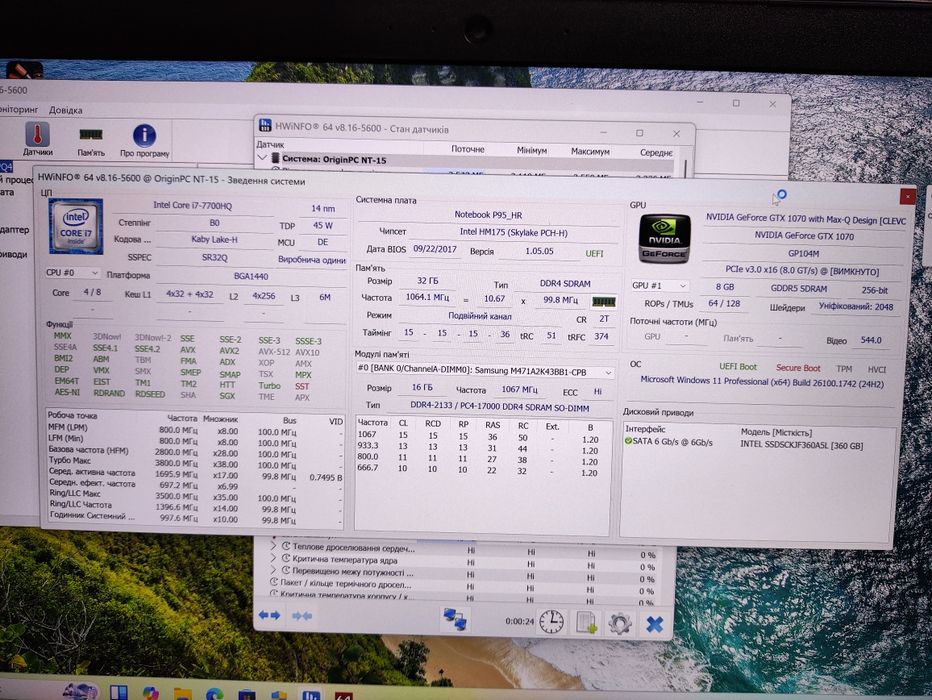
Task: Click the Intel Core i7 logo
Action: pyautogui.click(x=75, y=226)
